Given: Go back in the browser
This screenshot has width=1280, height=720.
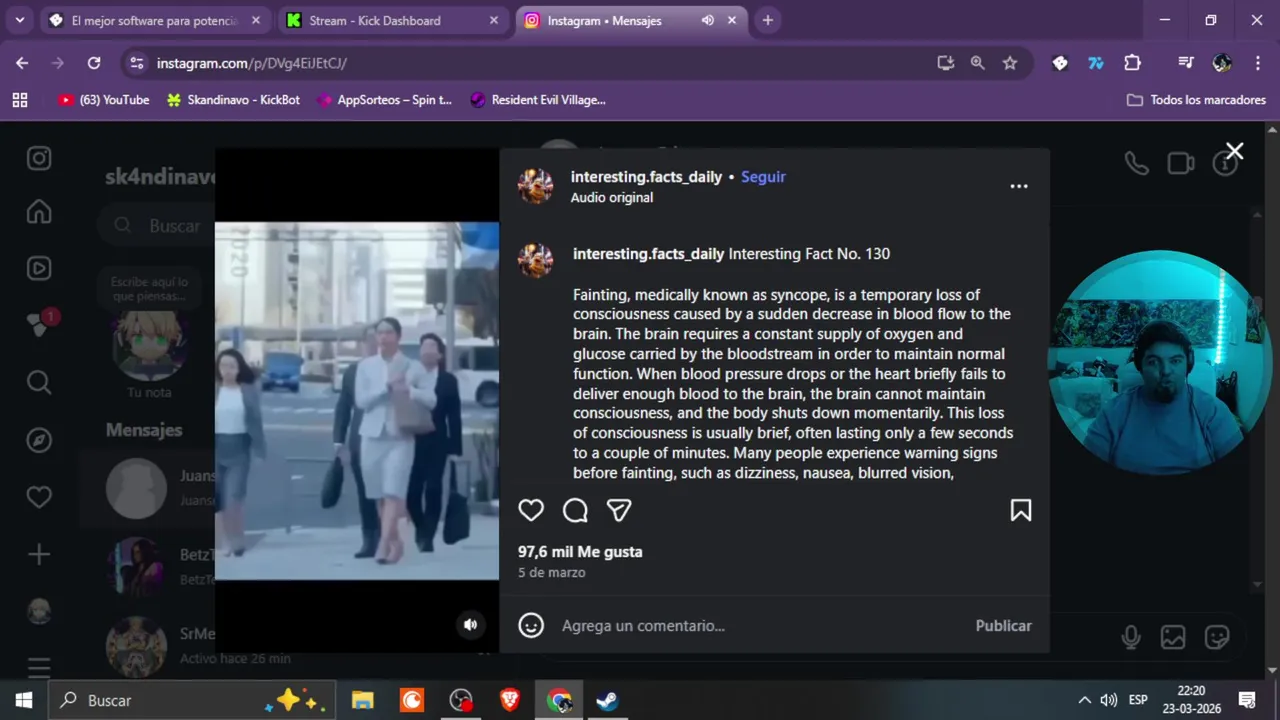Looking at the screenshot, I should click(x=22, y=63).
